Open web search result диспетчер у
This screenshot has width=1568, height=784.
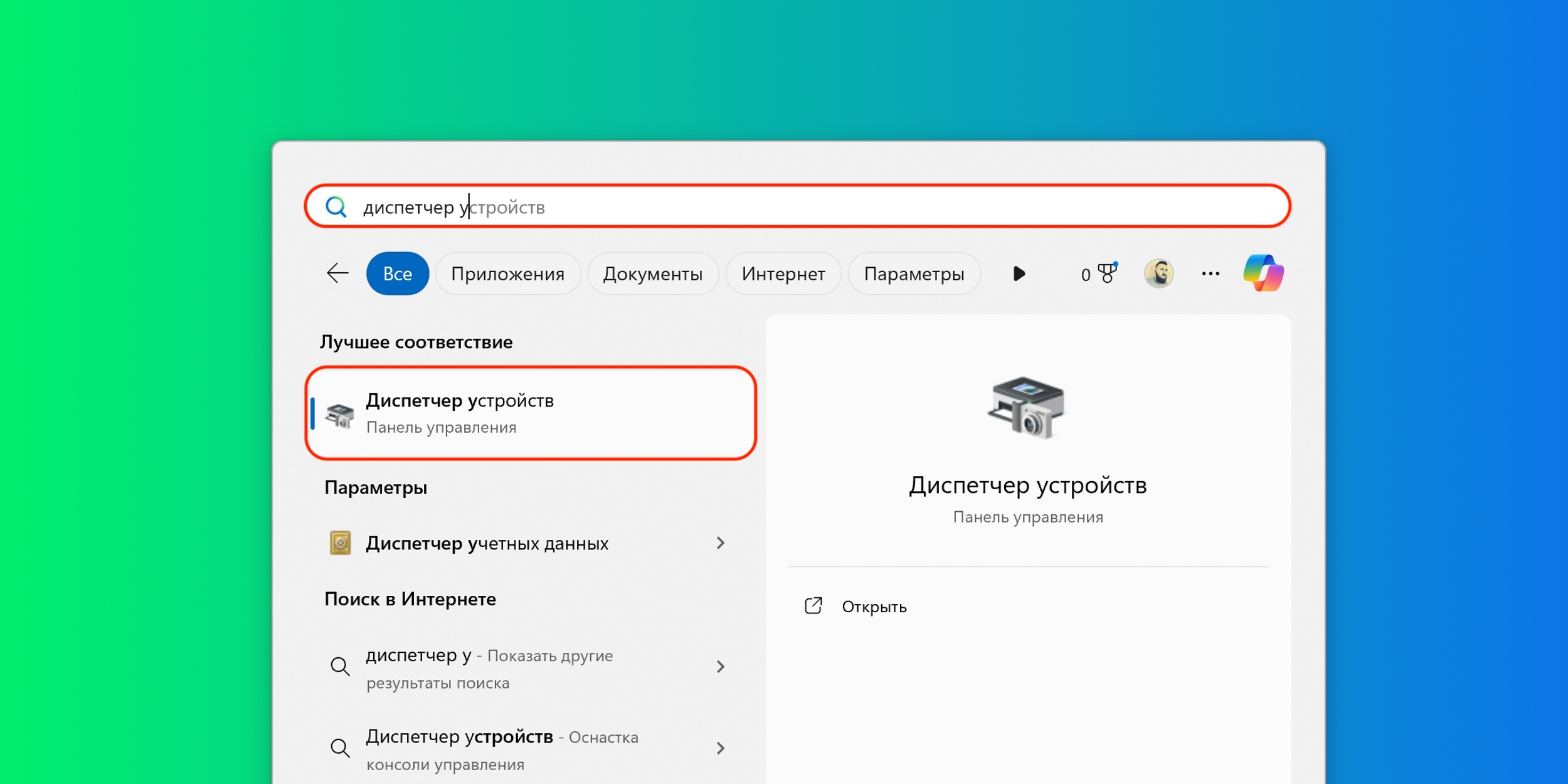531,668
